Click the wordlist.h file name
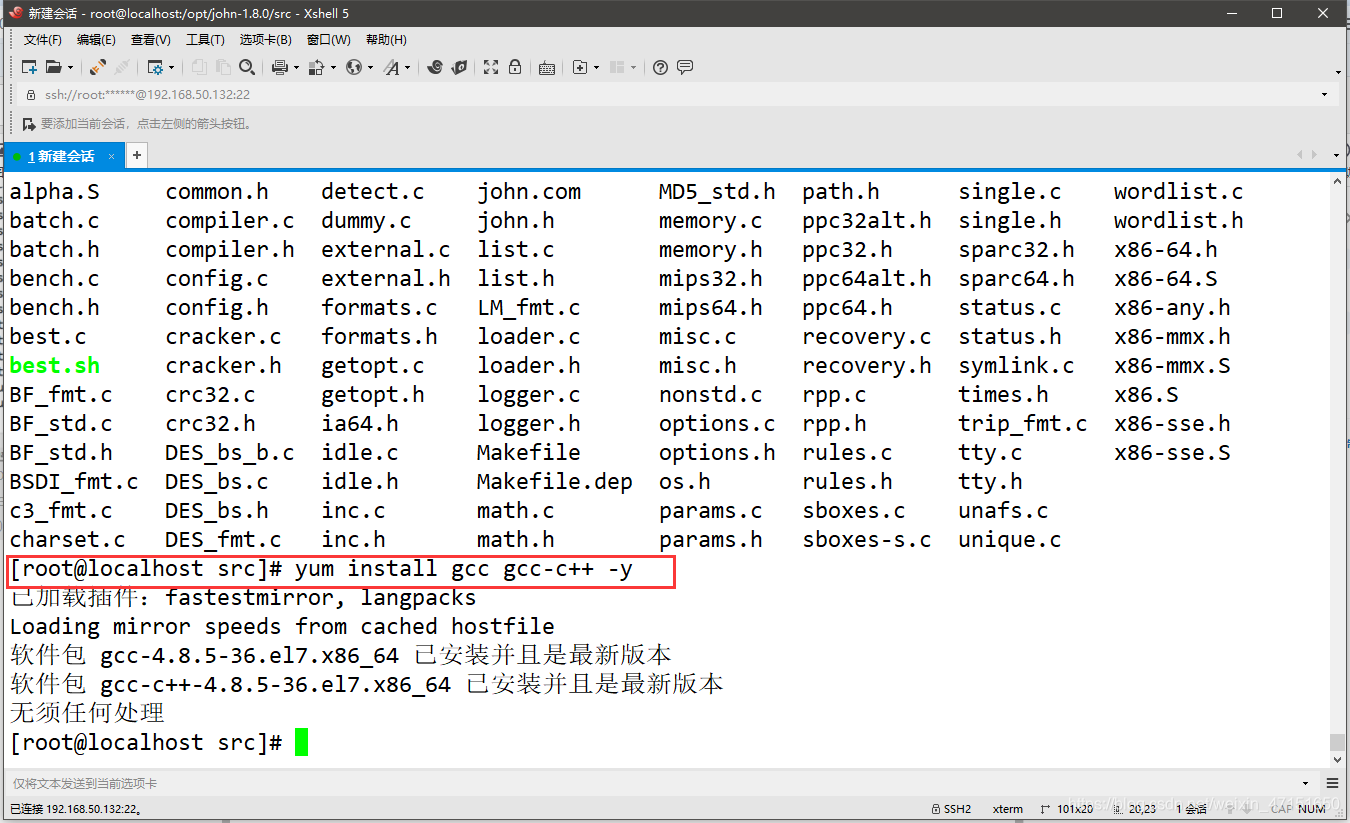Screen dimensions: 1350x823 click(x=1179, y=221)
